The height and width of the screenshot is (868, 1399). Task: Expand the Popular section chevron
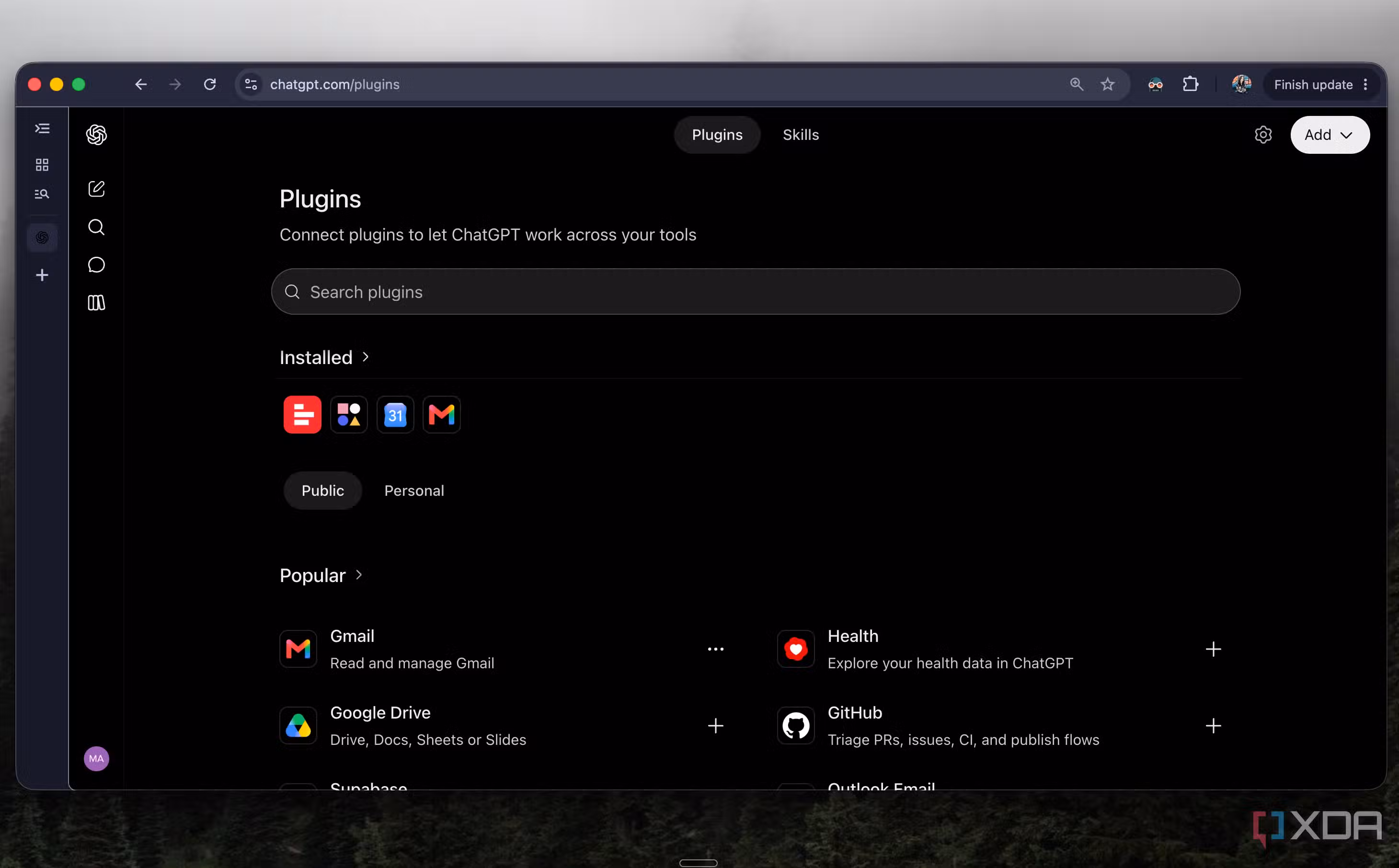(x=359, y=575)
